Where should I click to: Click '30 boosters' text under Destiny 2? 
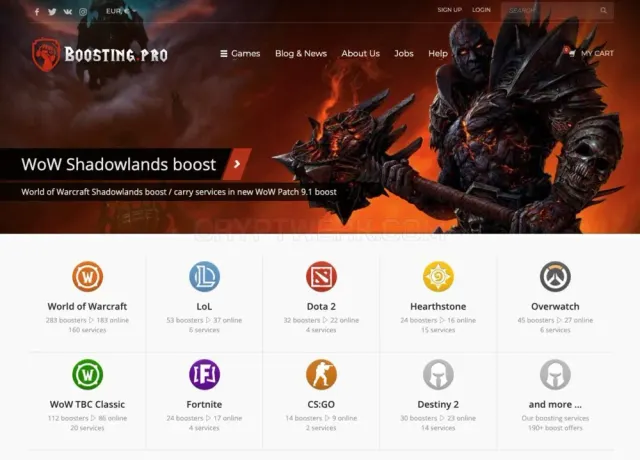point(419,418)
